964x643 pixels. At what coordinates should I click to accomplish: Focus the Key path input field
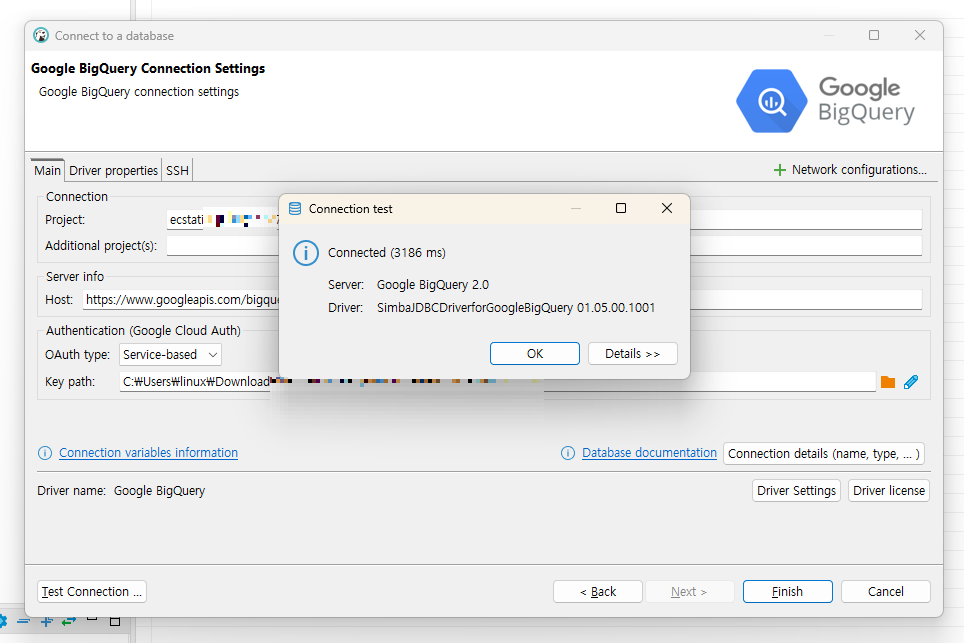point(497,382)
